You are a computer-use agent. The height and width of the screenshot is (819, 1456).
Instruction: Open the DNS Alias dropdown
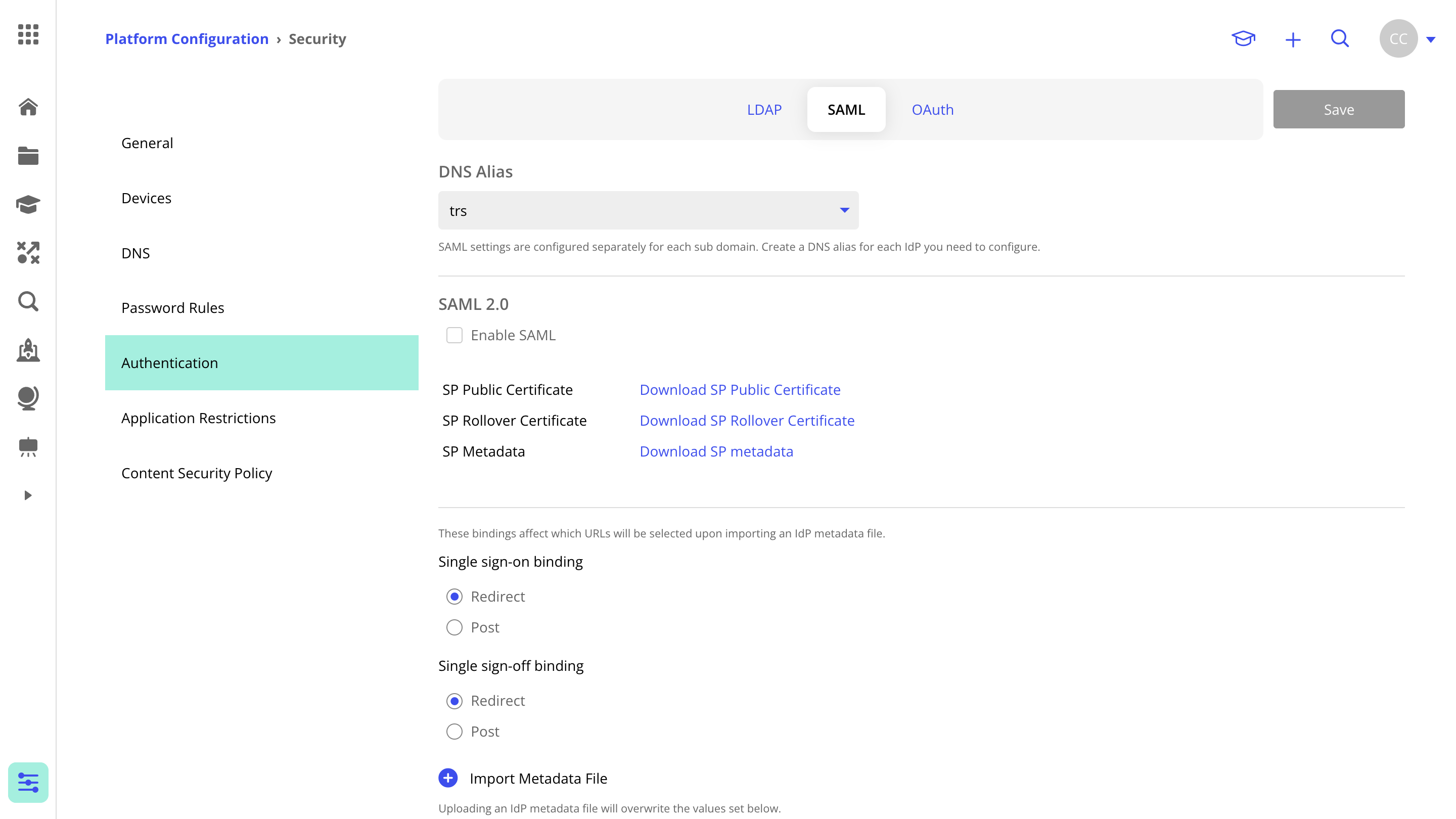648,210
